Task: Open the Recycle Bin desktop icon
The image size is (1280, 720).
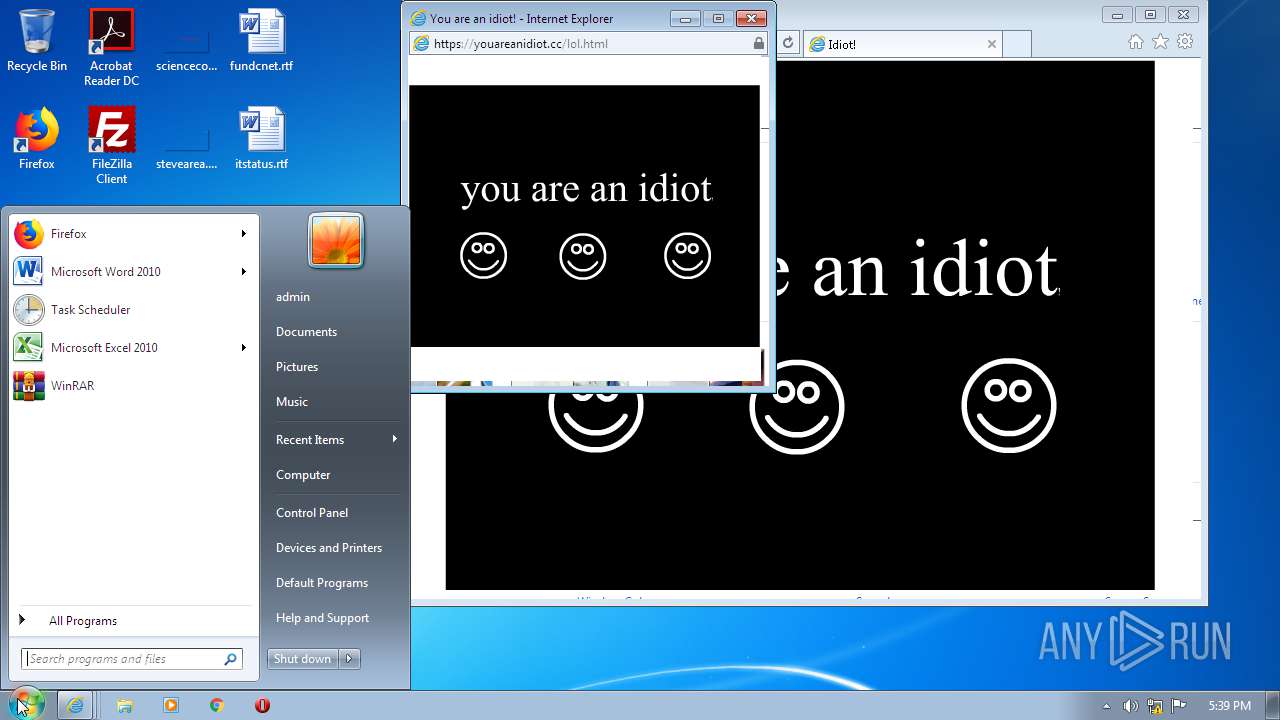Action: 37,41
